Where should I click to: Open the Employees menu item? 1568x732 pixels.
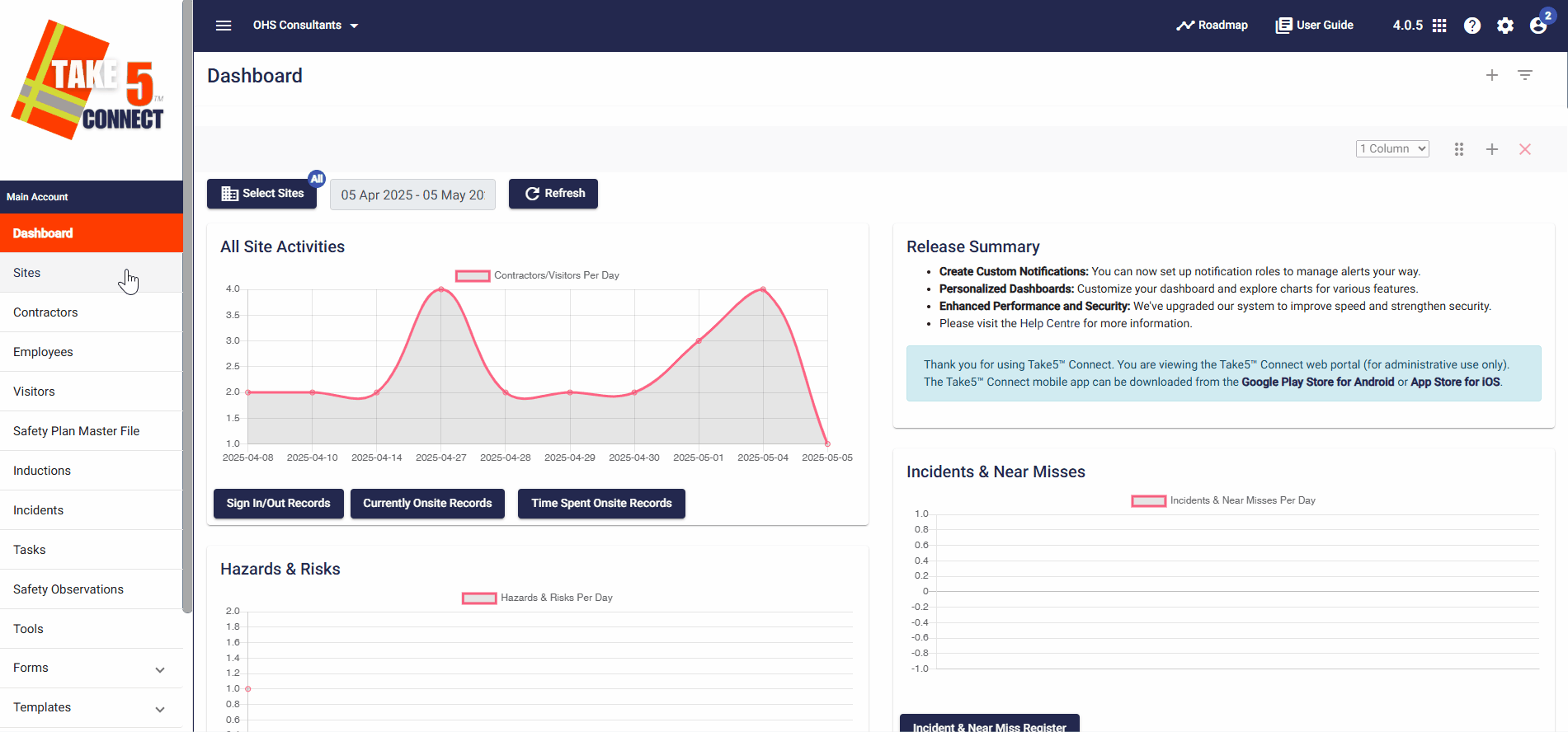(x=92, y=352)
